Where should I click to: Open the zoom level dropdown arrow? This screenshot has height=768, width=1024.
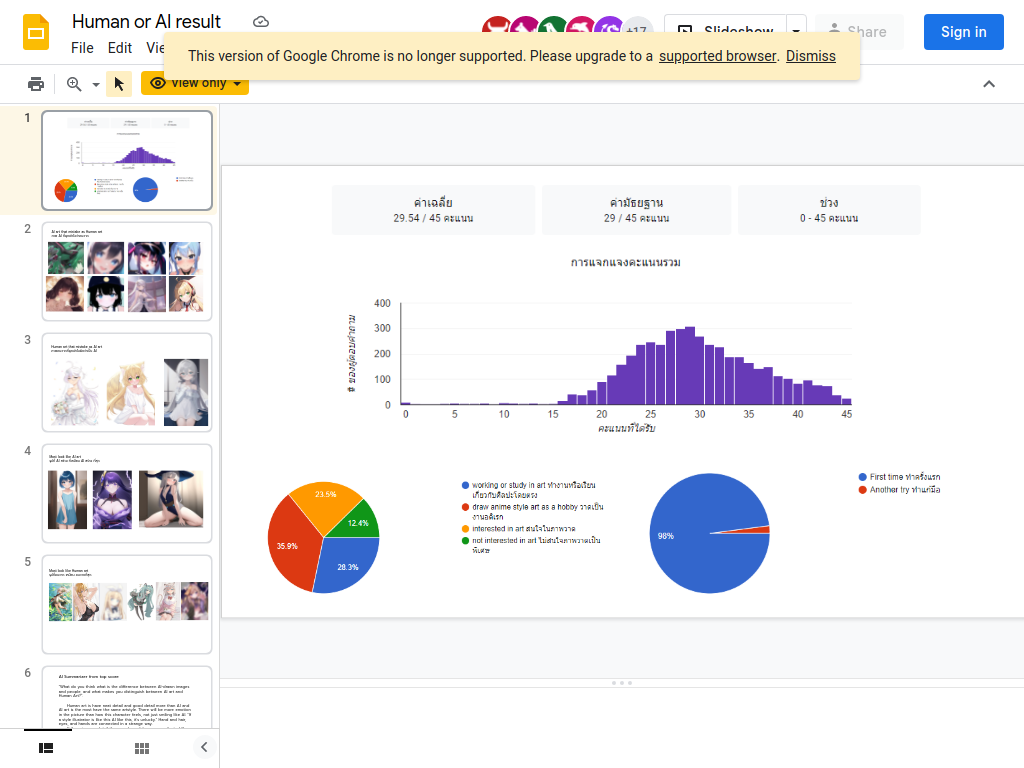[x=96, y=84]
